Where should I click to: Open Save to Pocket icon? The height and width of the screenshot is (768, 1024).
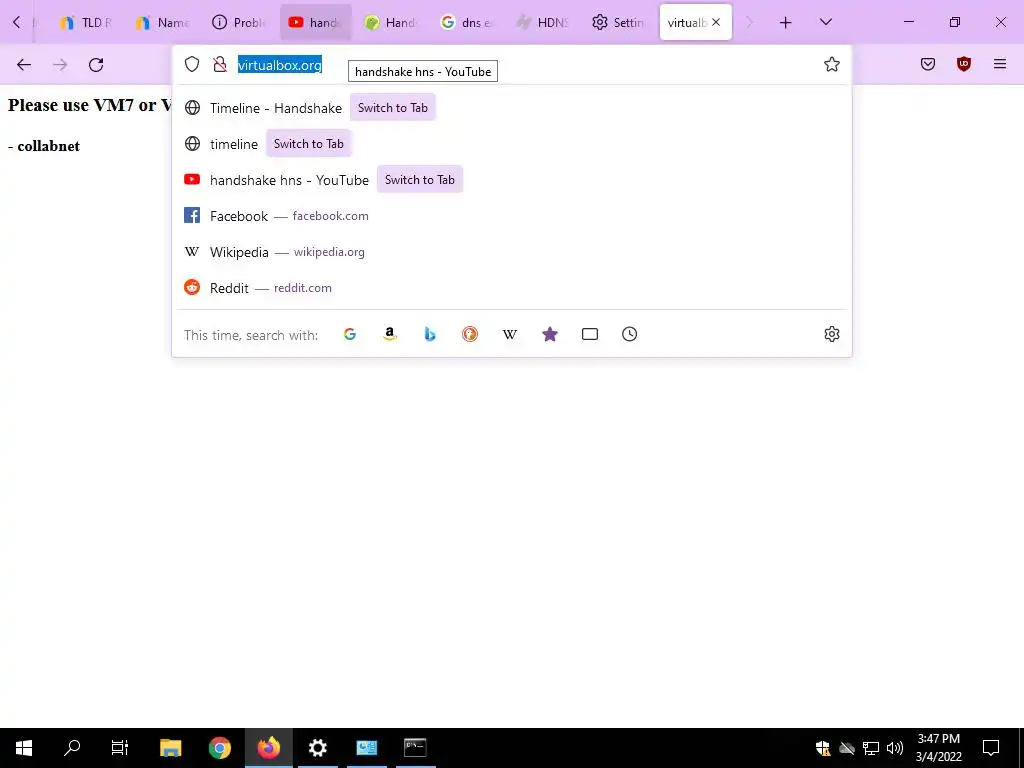coord(928,64)
